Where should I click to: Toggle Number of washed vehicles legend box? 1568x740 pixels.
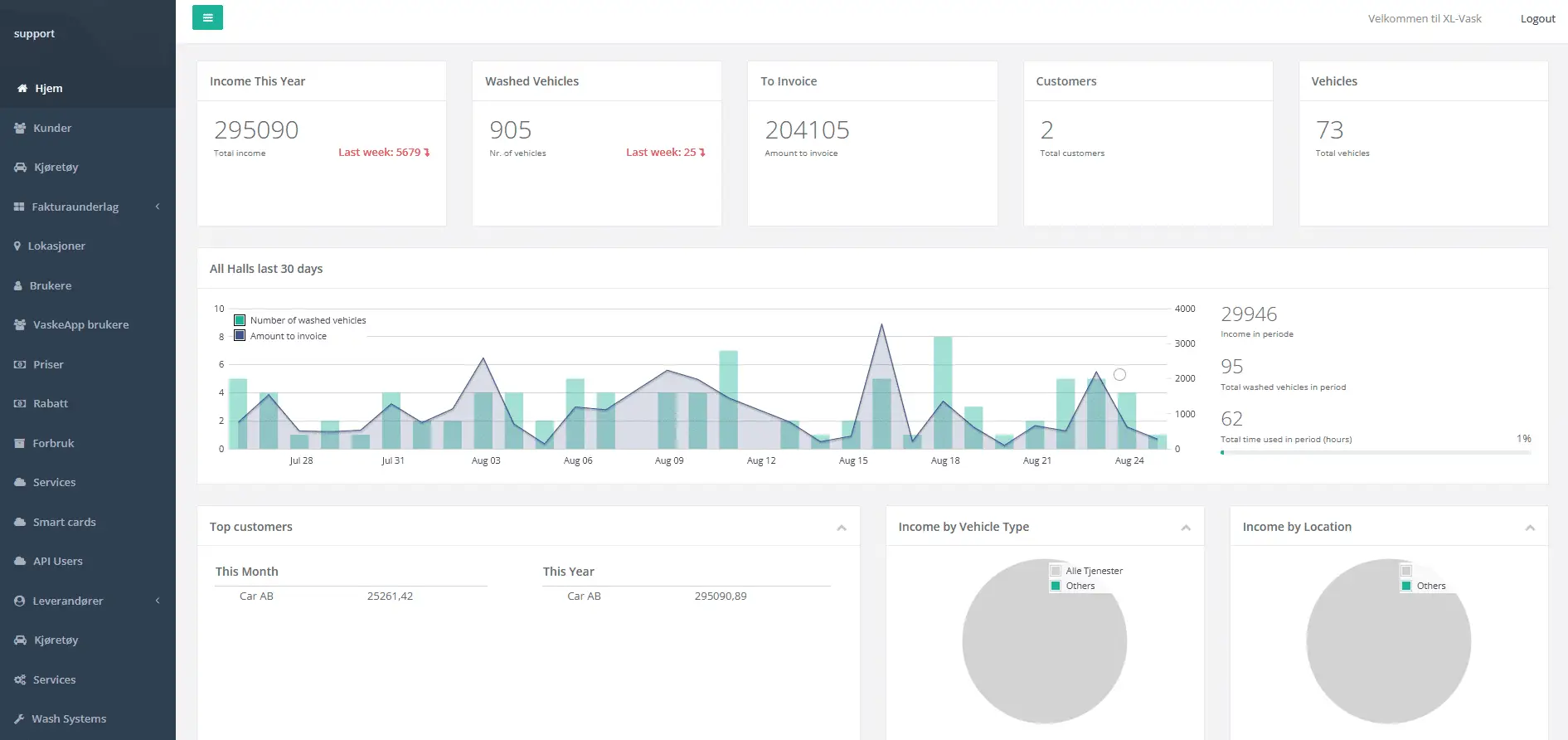[240, 320]
